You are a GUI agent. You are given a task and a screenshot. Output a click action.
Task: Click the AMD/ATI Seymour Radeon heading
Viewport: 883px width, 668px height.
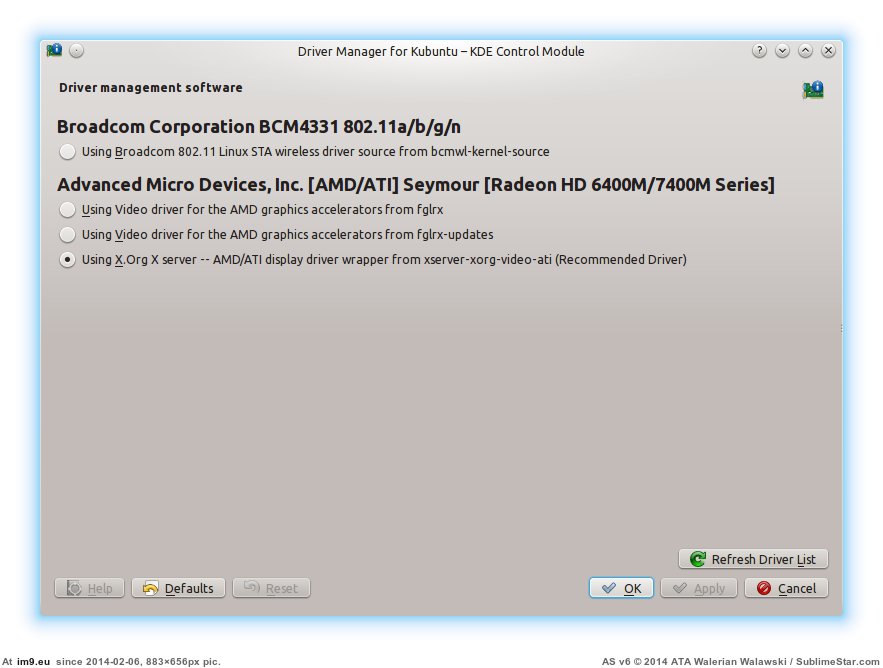[416, 185]
